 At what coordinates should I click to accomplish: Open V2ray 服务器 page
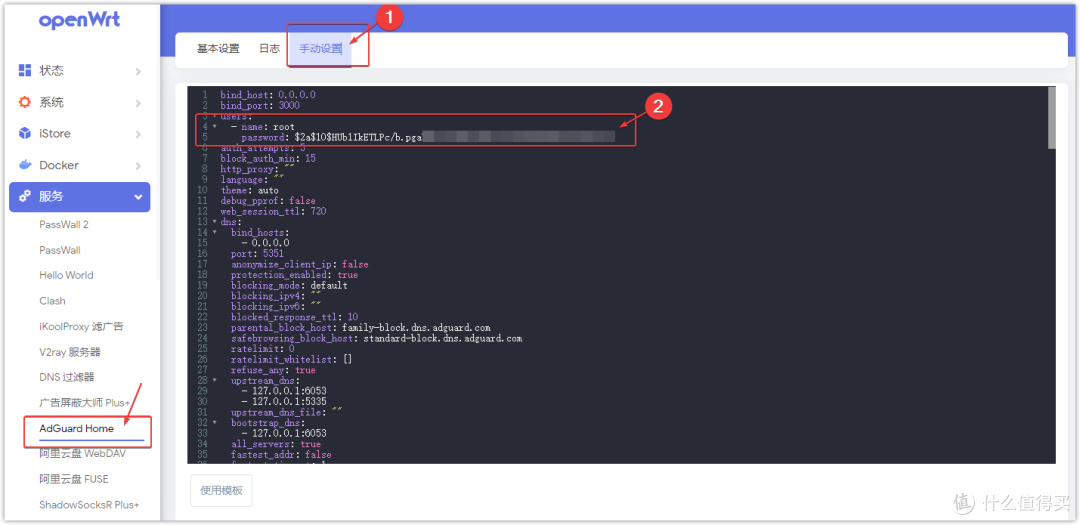coord(70,351)
